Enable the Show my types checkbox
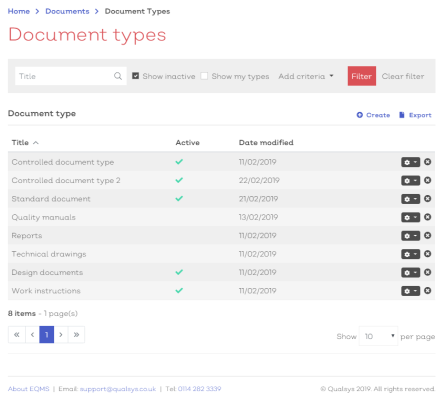This screenshot has width=446, height=400. click(x=204, y=76)
